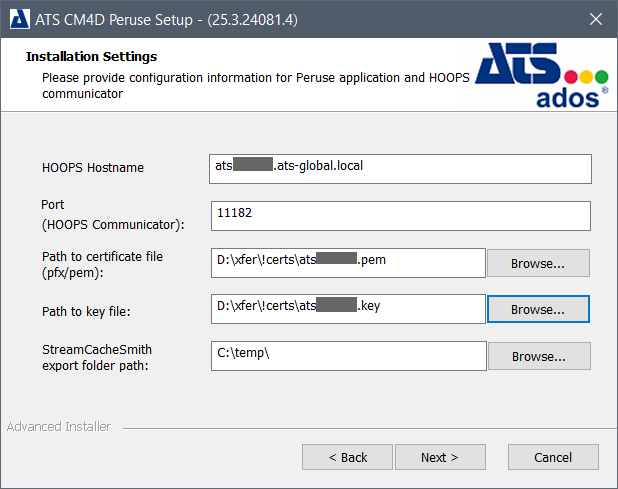Viewport: 618px width, 489px height.
Task: Browse for the StreamCacheSmith export folder
Action: (538, 357)
